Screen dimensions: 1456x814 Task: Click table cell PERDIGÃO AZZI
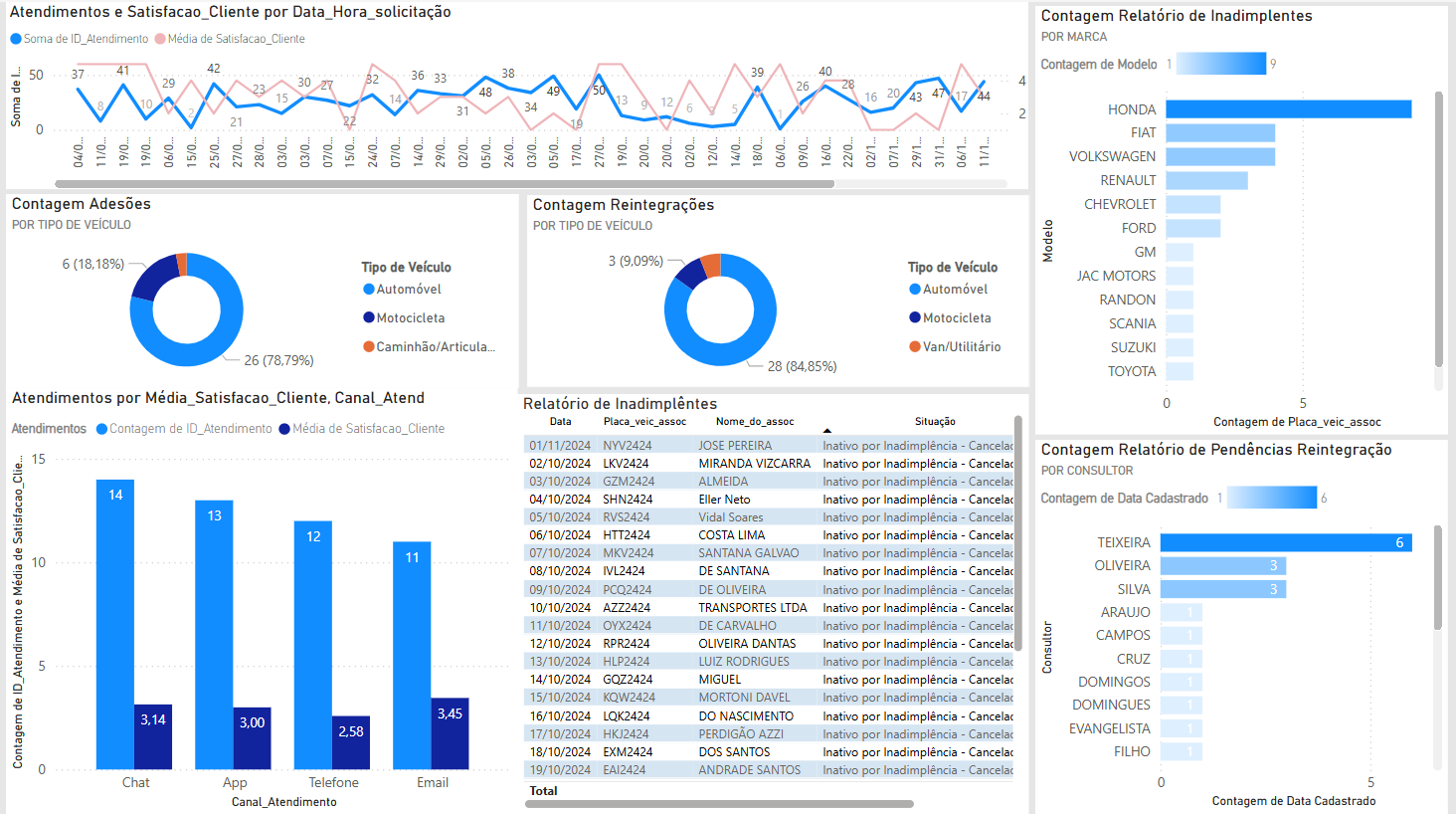coord(741,734)
